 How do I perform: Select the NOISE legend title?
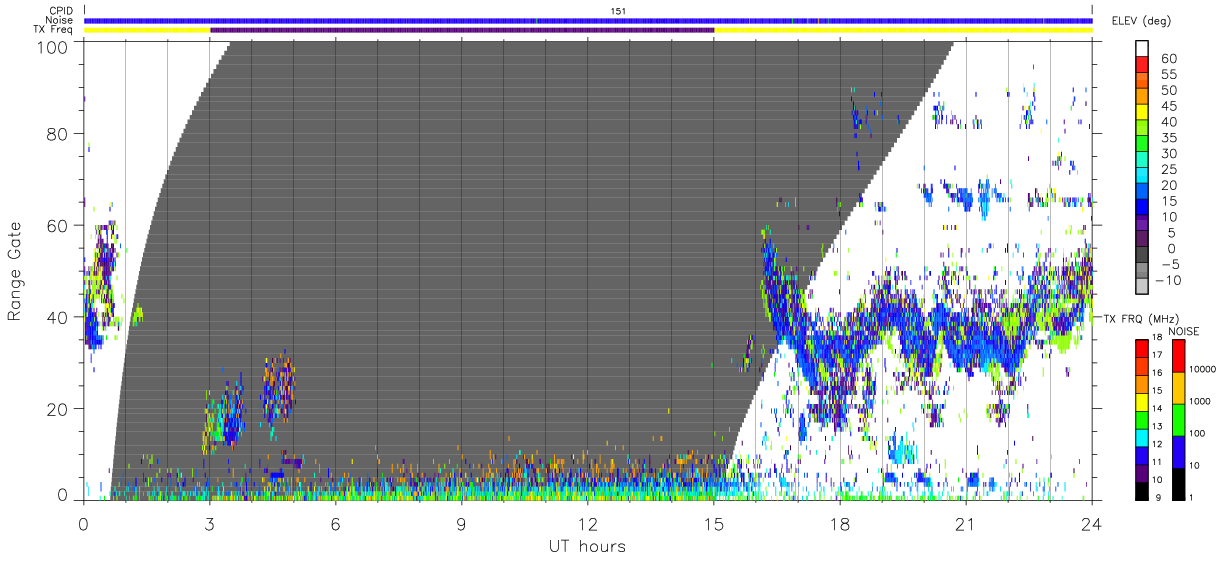click(1185, 331)
